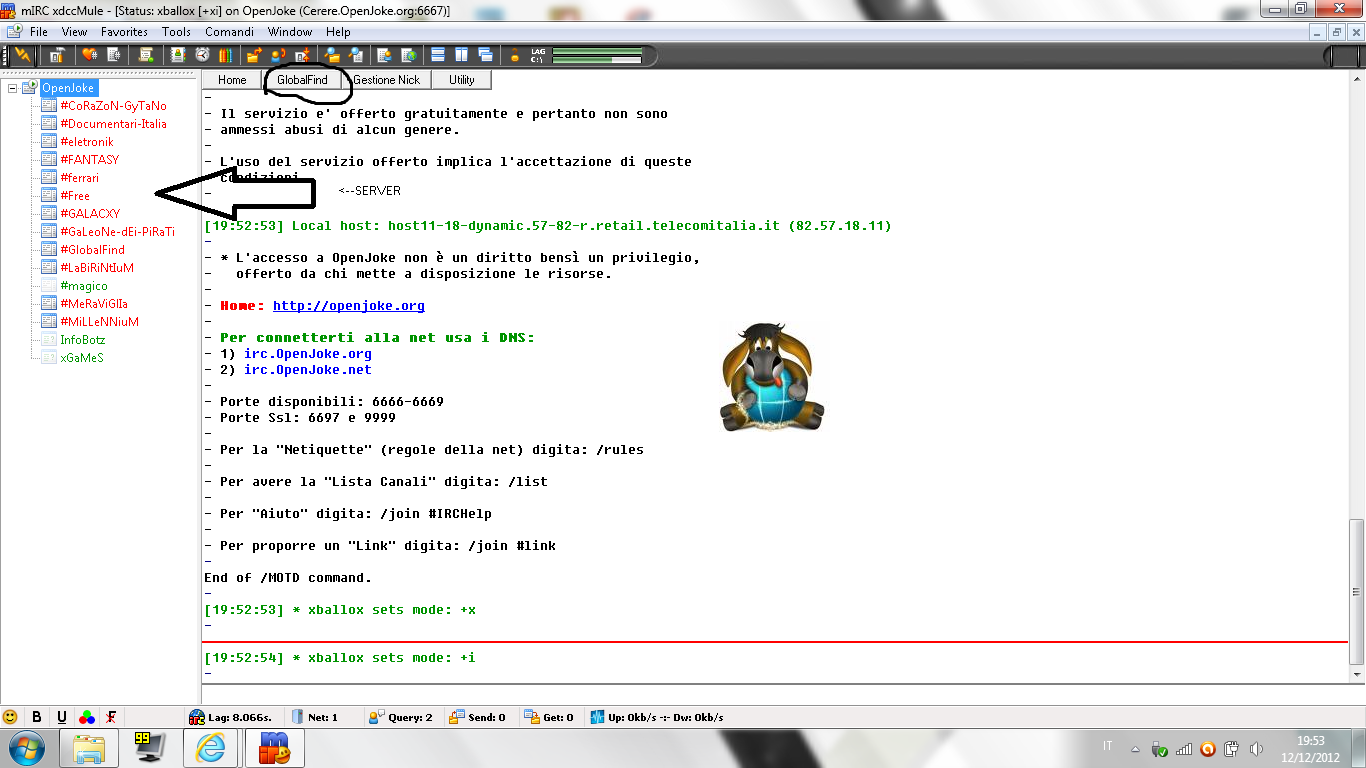Viewport: 1366px width, 768px height.
Task: Open the Address book toolbar icon
Action: click(x=179, y=55)
